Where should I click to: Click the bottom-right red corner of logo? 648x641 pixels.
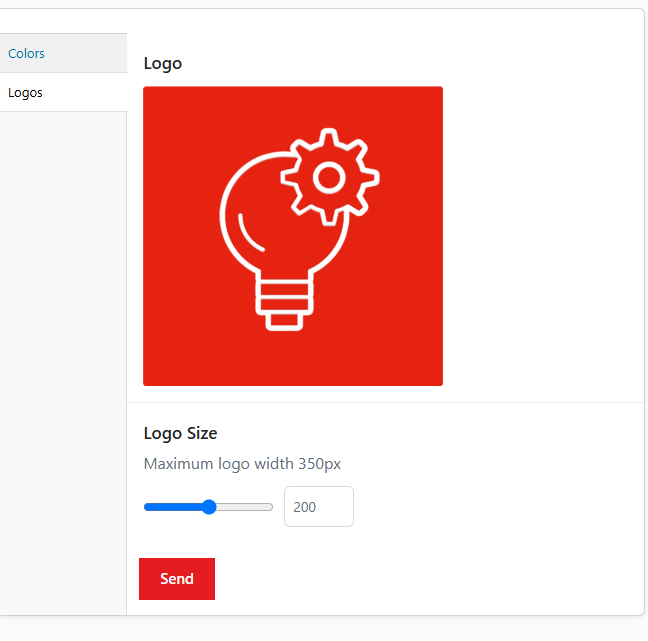click(434, 377)
